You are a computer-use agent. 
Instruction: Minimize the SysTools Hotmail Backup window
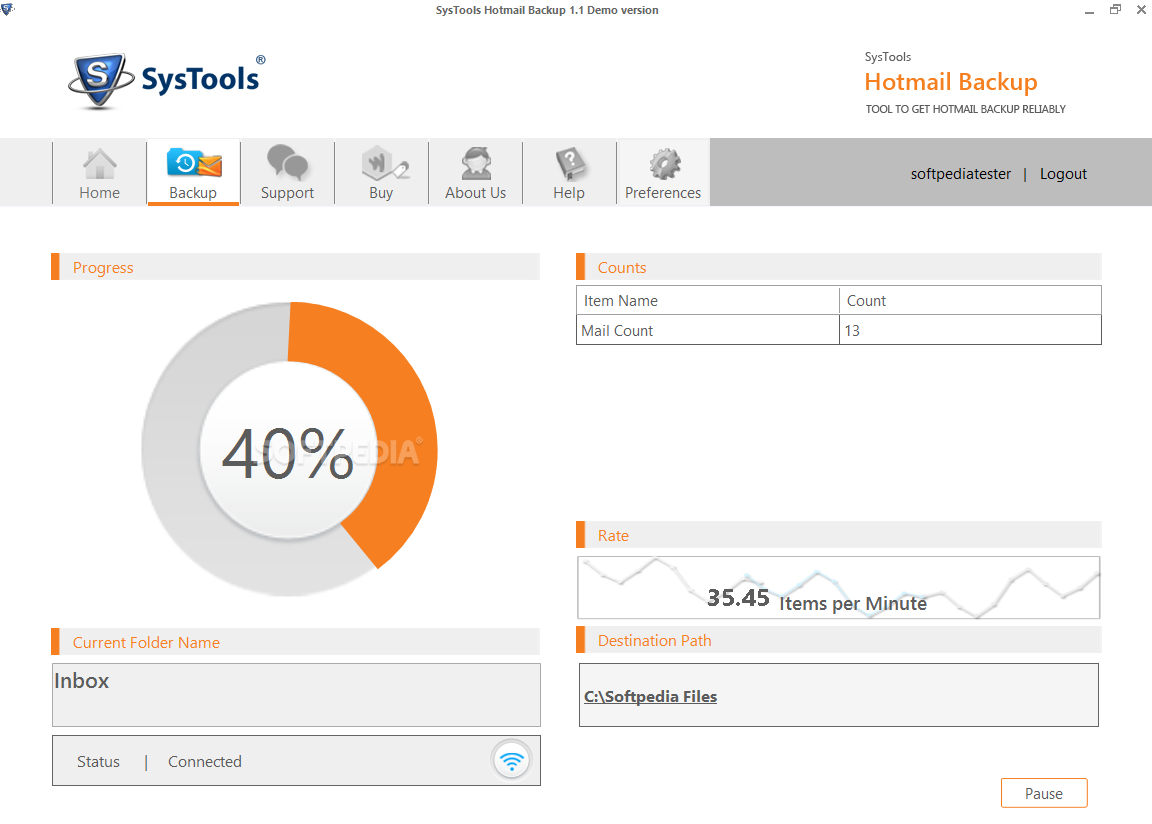tap(1090, 10)
